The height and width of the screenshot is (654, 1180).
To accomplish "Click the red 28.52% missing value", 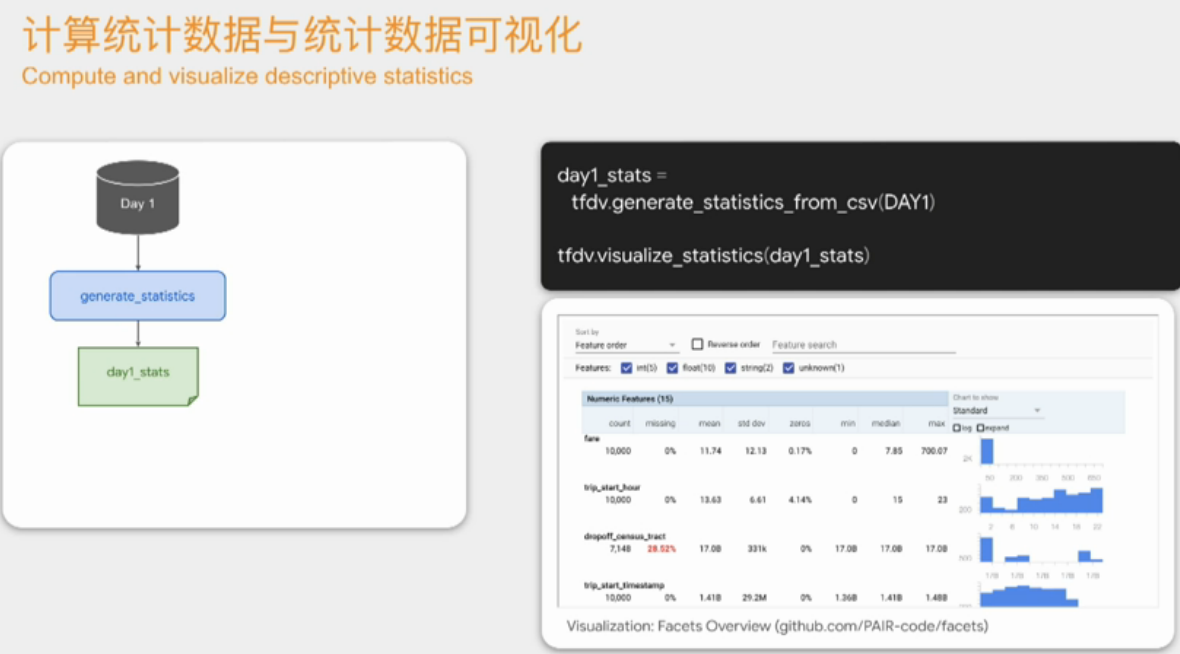I will (661, 549).
